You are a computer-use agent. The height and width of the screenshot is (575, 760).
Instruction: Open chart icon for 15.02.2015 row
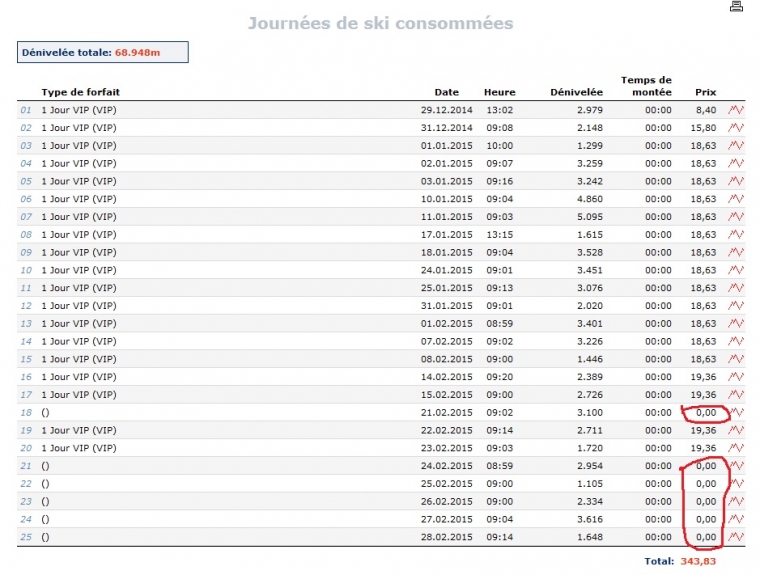(x=736, y=395)
